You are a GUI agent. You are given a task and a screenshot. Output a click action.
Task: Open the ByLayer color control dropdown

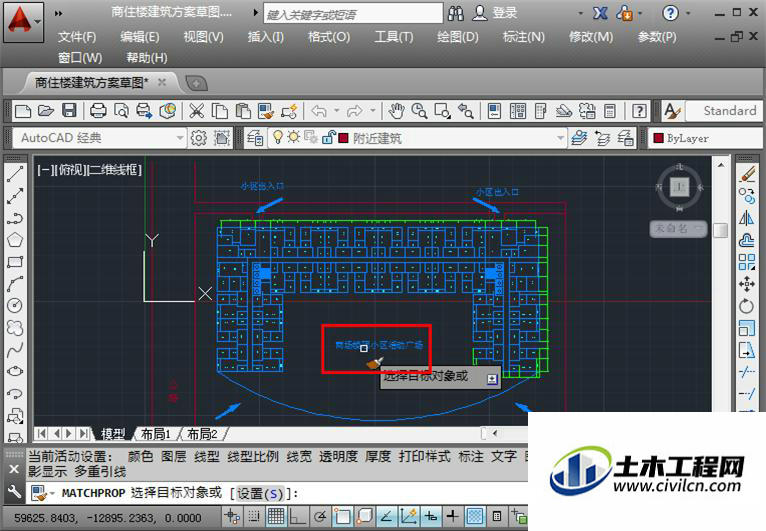tap(706, 138)
